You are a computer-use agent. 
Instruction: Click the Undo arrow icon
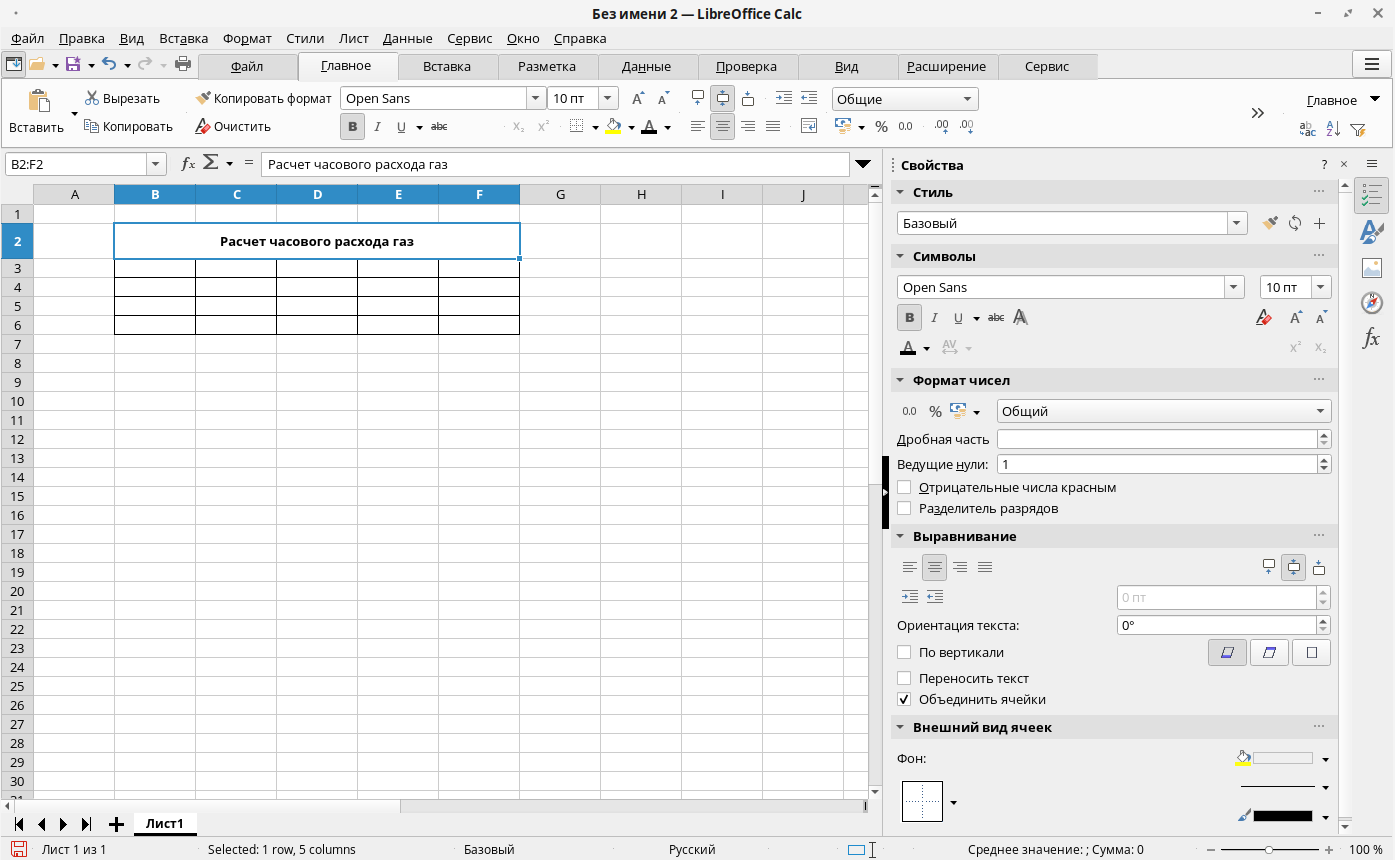(x=109, y=65)
